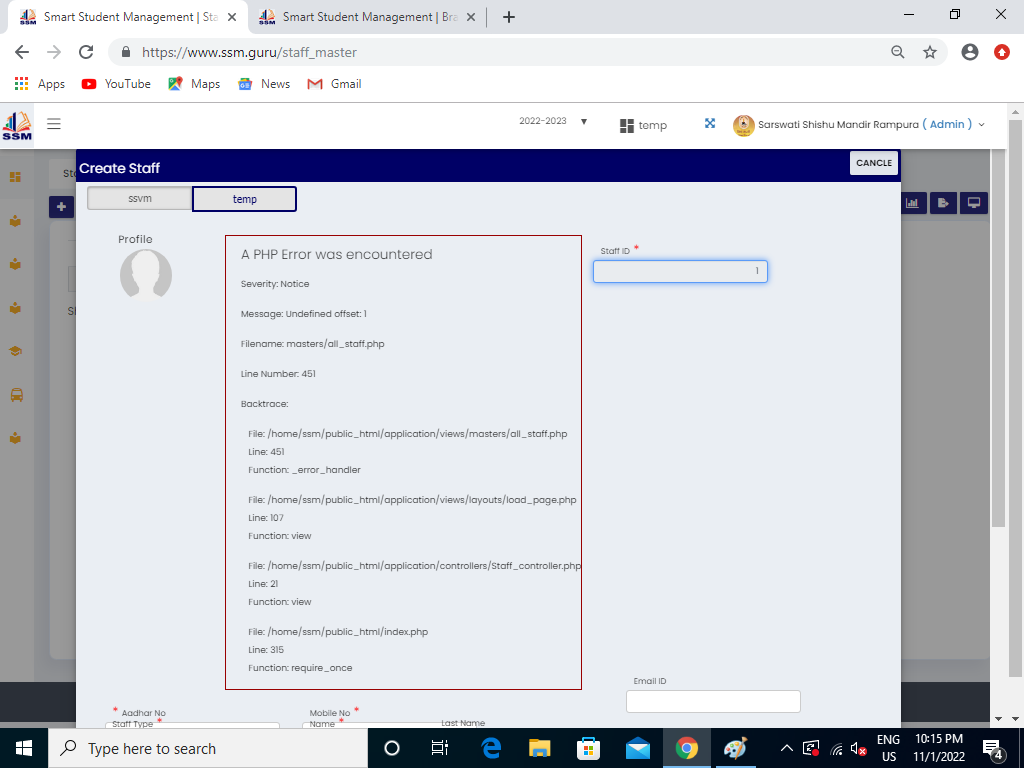Click the hamburger menu icon

(54, 124)
